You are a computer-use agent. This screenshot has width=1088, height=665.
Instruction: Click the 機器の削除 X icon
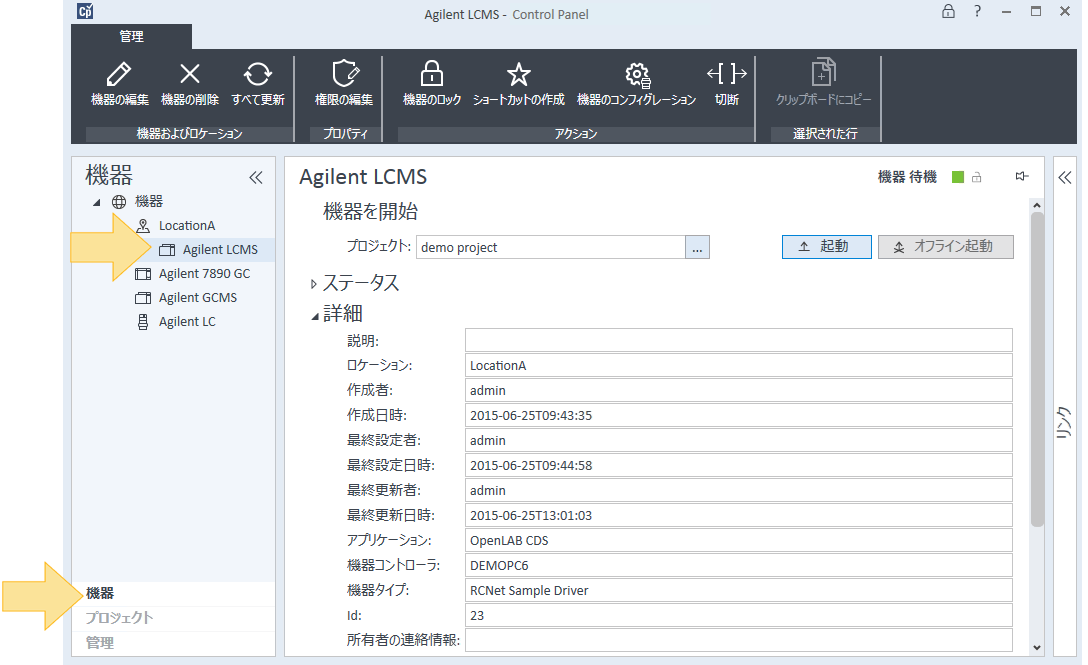[x=189, y=74]
